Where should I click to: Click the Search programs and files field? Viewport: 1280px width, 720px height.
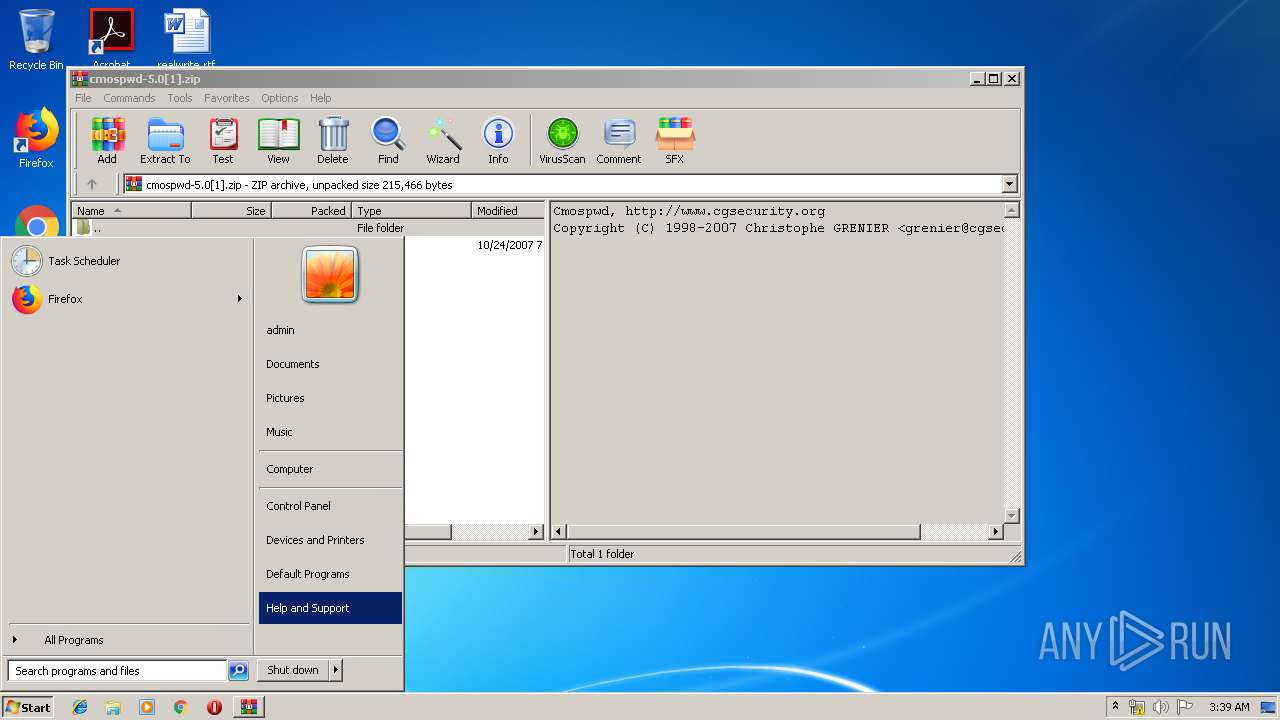coord(117,671)
